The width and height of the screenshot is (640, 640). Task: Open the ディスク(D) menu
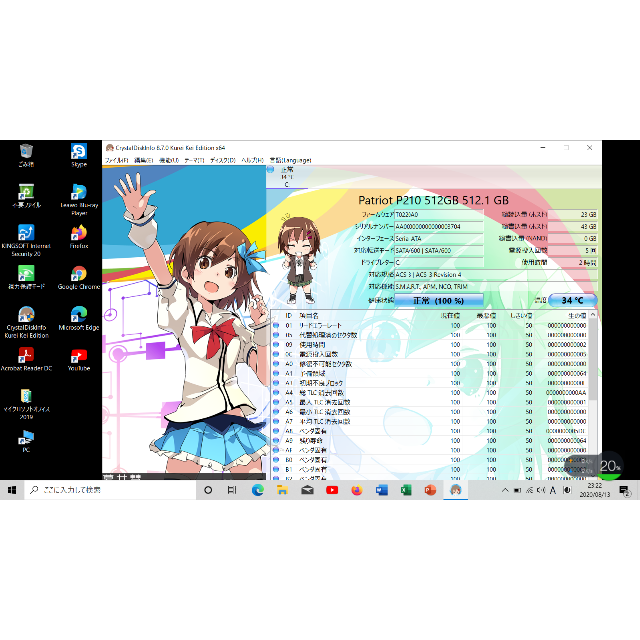[x=223, y=160]
